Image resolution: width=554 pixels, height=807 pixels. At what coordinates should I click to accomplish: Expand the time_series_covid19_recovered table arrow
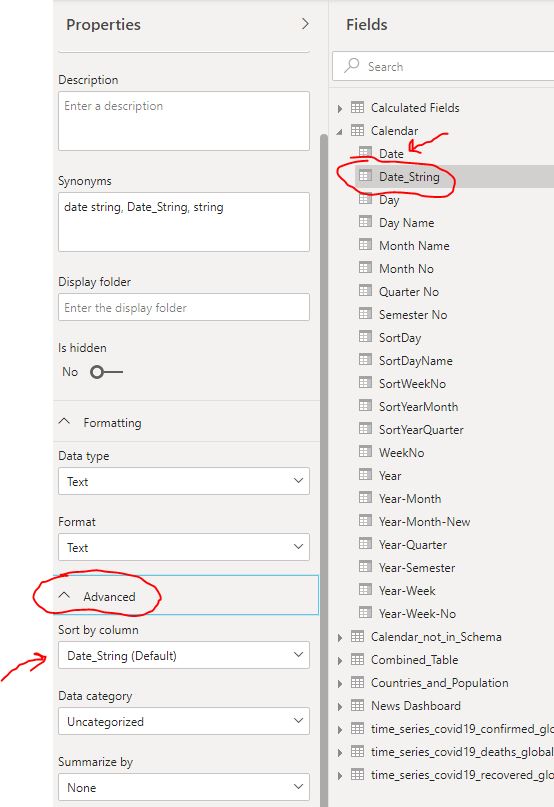coord(340,776)
